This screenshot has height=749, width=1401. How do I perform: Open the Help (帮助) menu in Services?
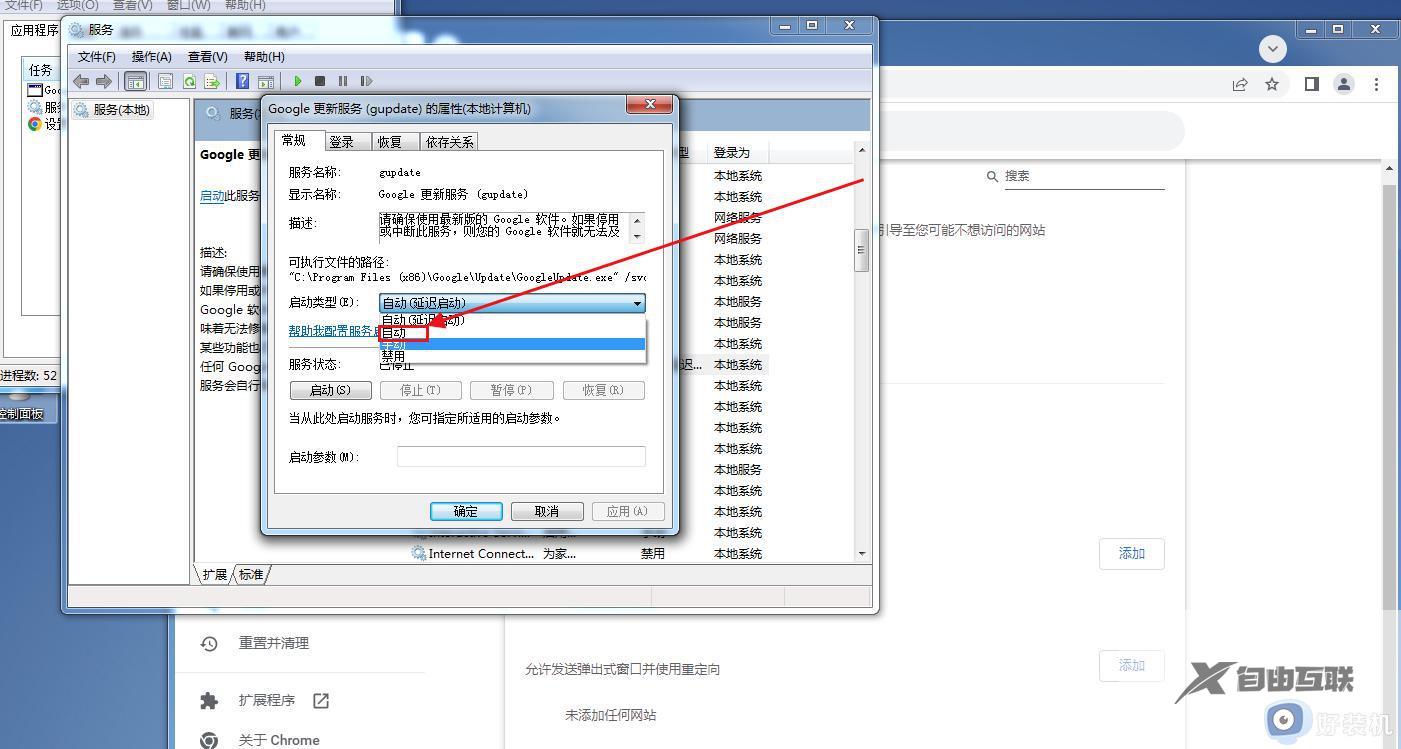tap(264, 57)
